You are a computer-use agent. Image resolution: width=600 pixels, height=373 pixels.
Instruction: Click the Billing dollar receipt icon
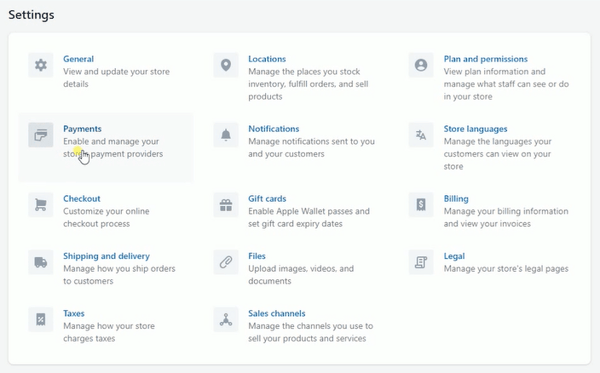421,205
